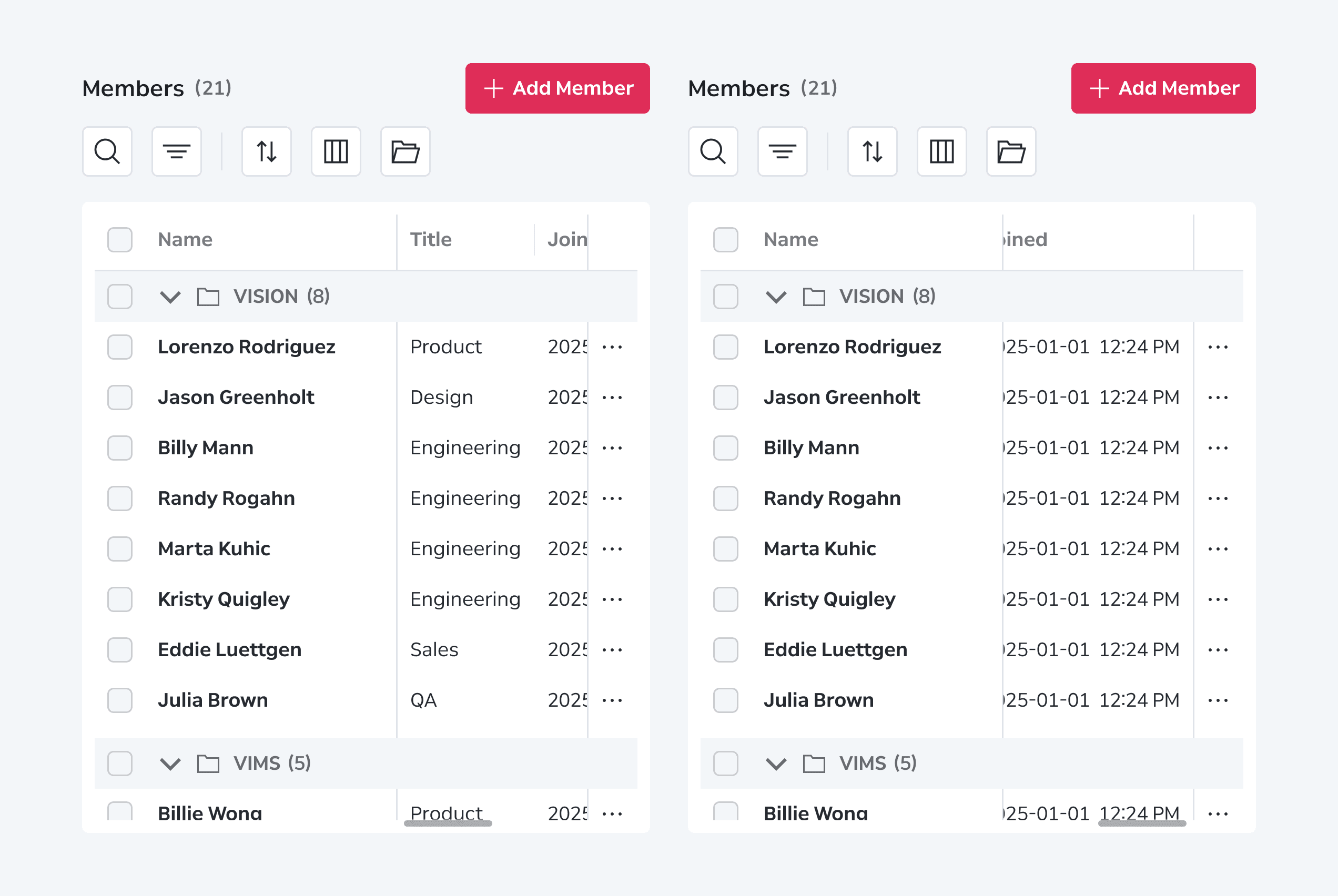
Task: Click the right table horizontal scrollbar thumb
Action: pos(1142,823)
